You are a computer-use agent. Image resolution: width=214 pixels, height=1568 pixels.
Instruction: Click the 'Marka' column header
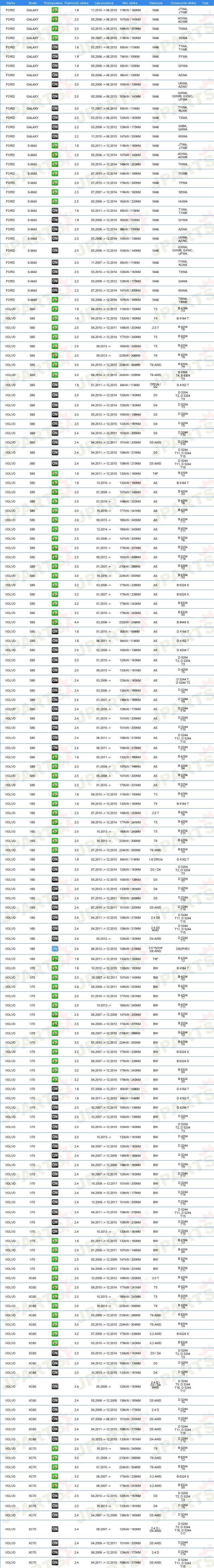pyautogui.click(x=10, y=3)
